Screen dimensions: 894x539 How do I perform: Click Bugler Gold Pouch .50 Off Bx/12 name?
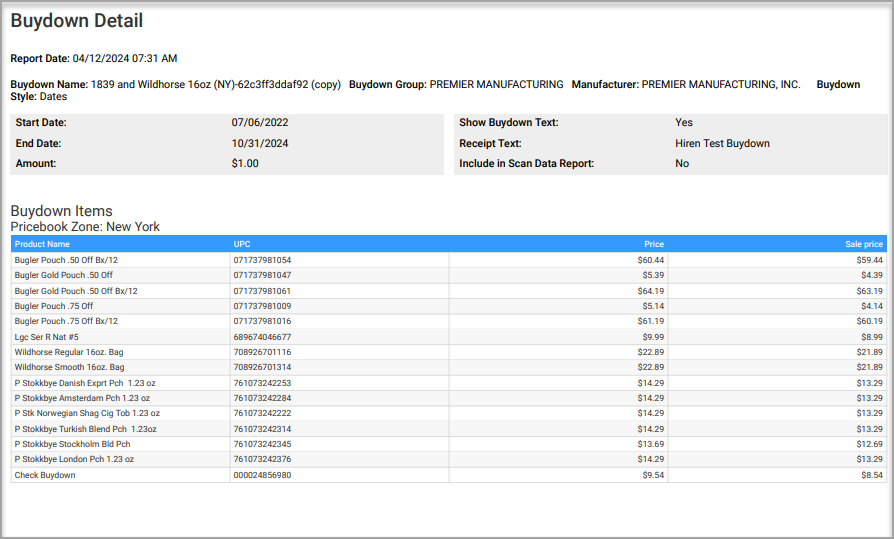(76, 291)
